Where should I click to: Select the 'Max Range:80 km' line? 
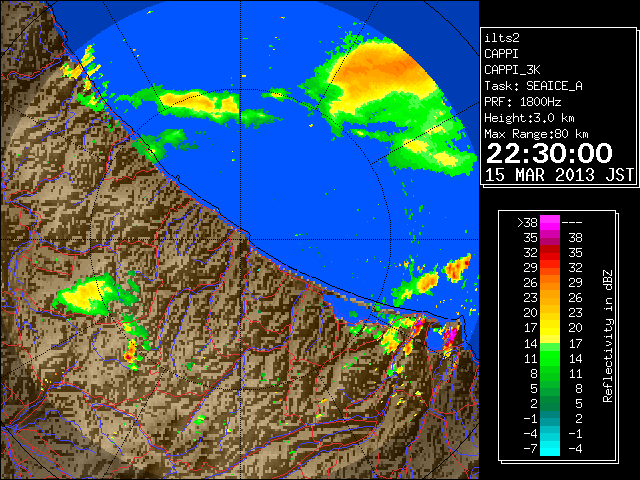[536, 134]
